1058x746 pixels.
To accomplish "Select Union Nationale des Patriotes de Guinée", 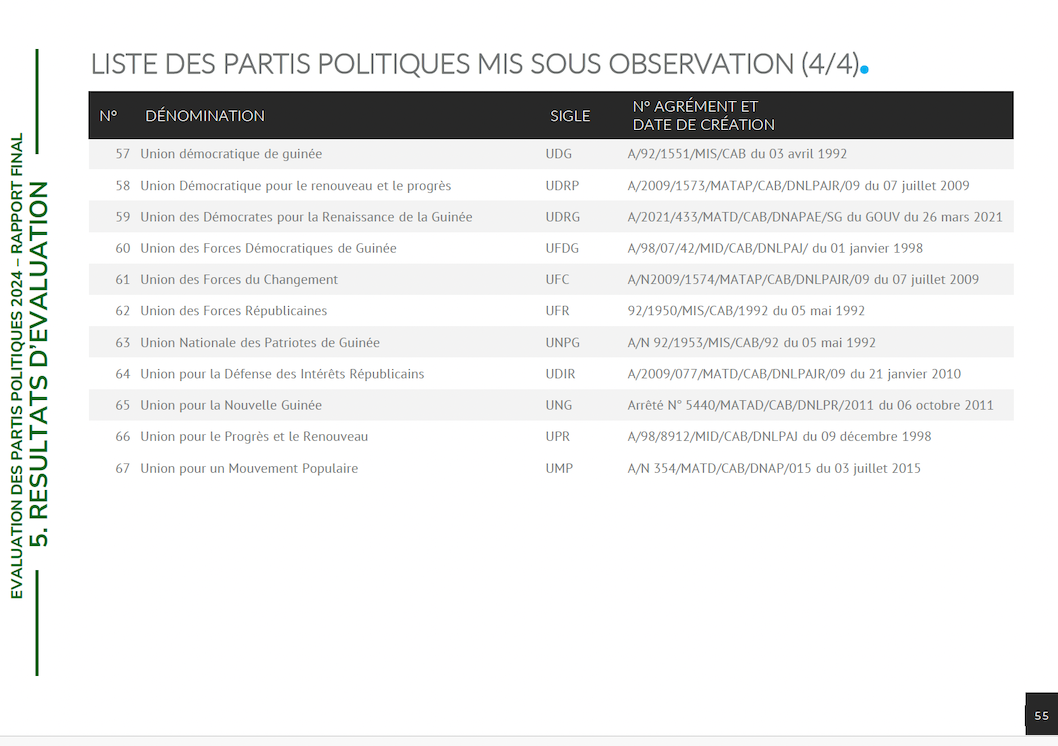I will 260,343.
